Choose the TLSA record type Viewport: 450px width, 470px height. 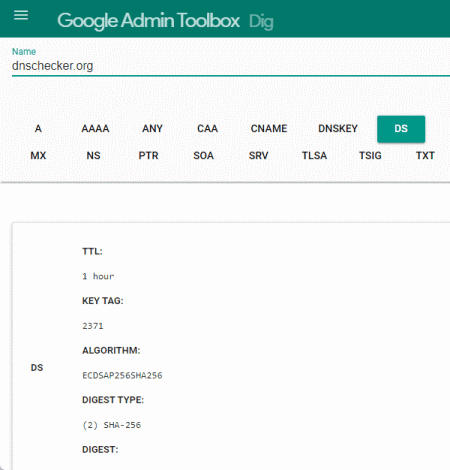tap(314, 156)
